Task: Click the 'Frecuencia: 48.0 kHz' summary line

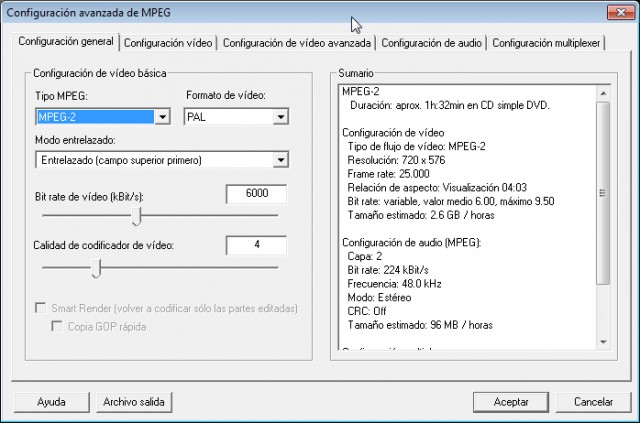Action: coord(394,284)
